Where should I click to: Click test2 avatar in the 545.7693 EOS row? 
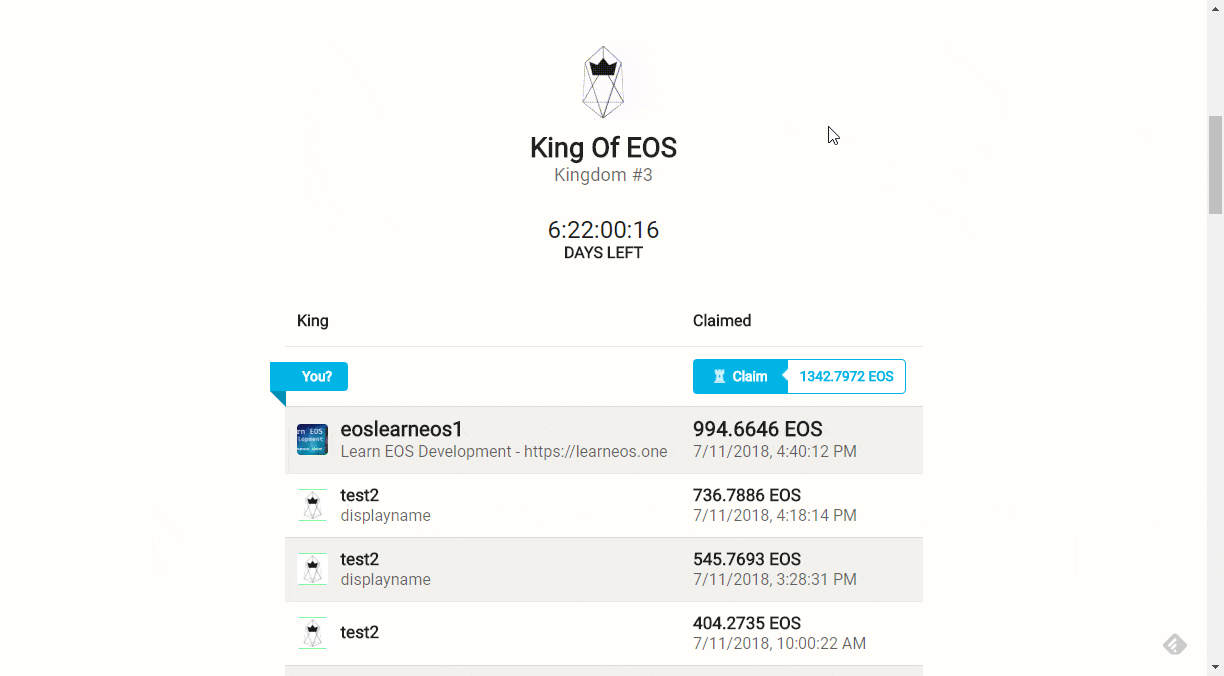point(312,569)
